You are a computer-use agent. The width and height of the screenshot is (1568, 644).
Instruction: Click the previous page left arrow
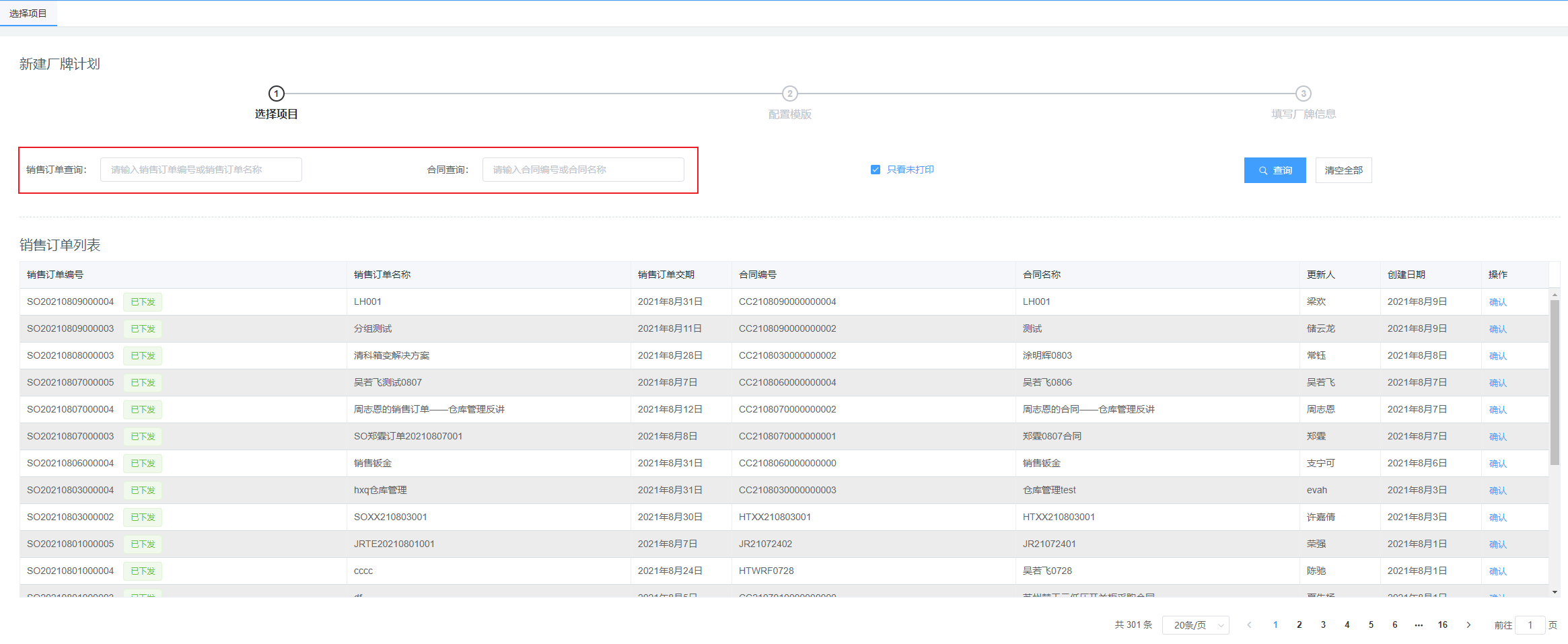1249,625
